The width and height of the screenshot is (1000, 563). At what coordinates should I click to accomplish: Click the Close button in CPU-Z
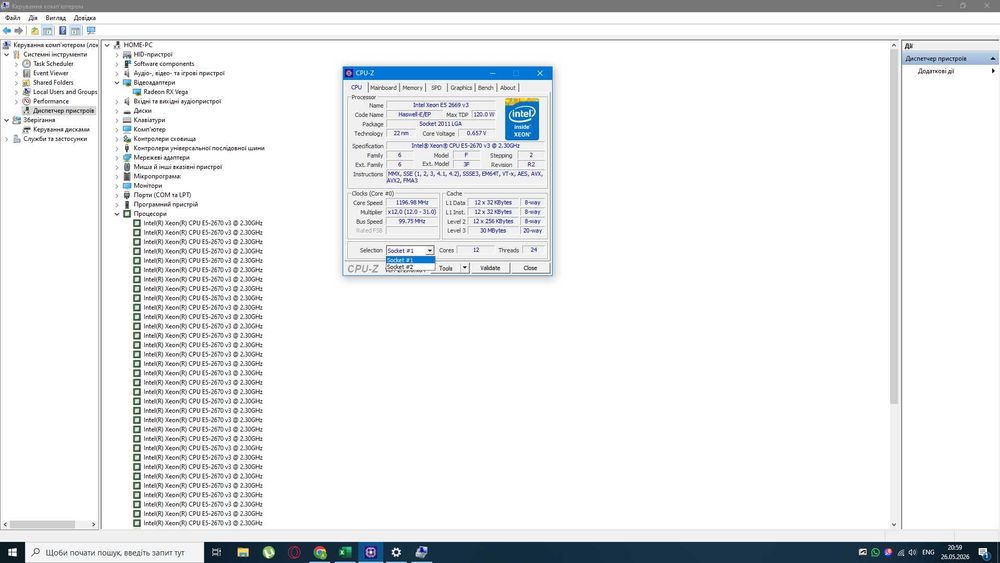[530, 268]
